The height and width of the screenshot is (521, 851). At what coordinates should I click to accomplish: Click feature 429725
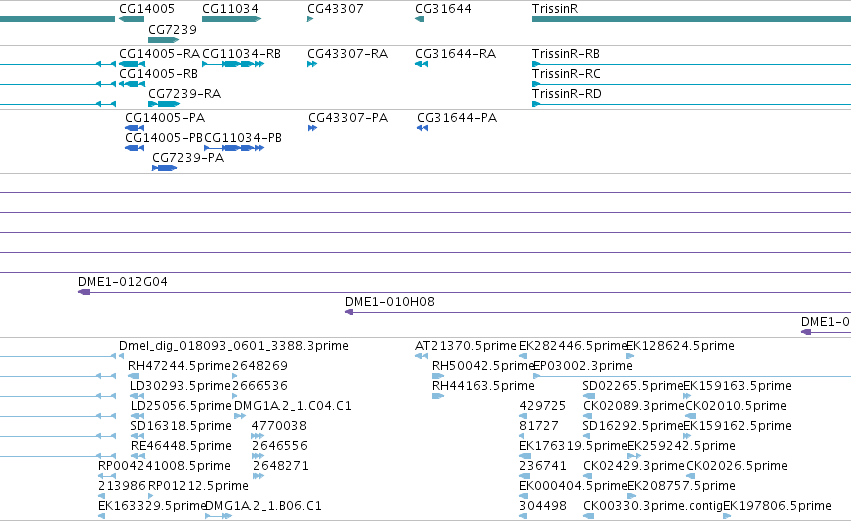[x=543, y=406]
